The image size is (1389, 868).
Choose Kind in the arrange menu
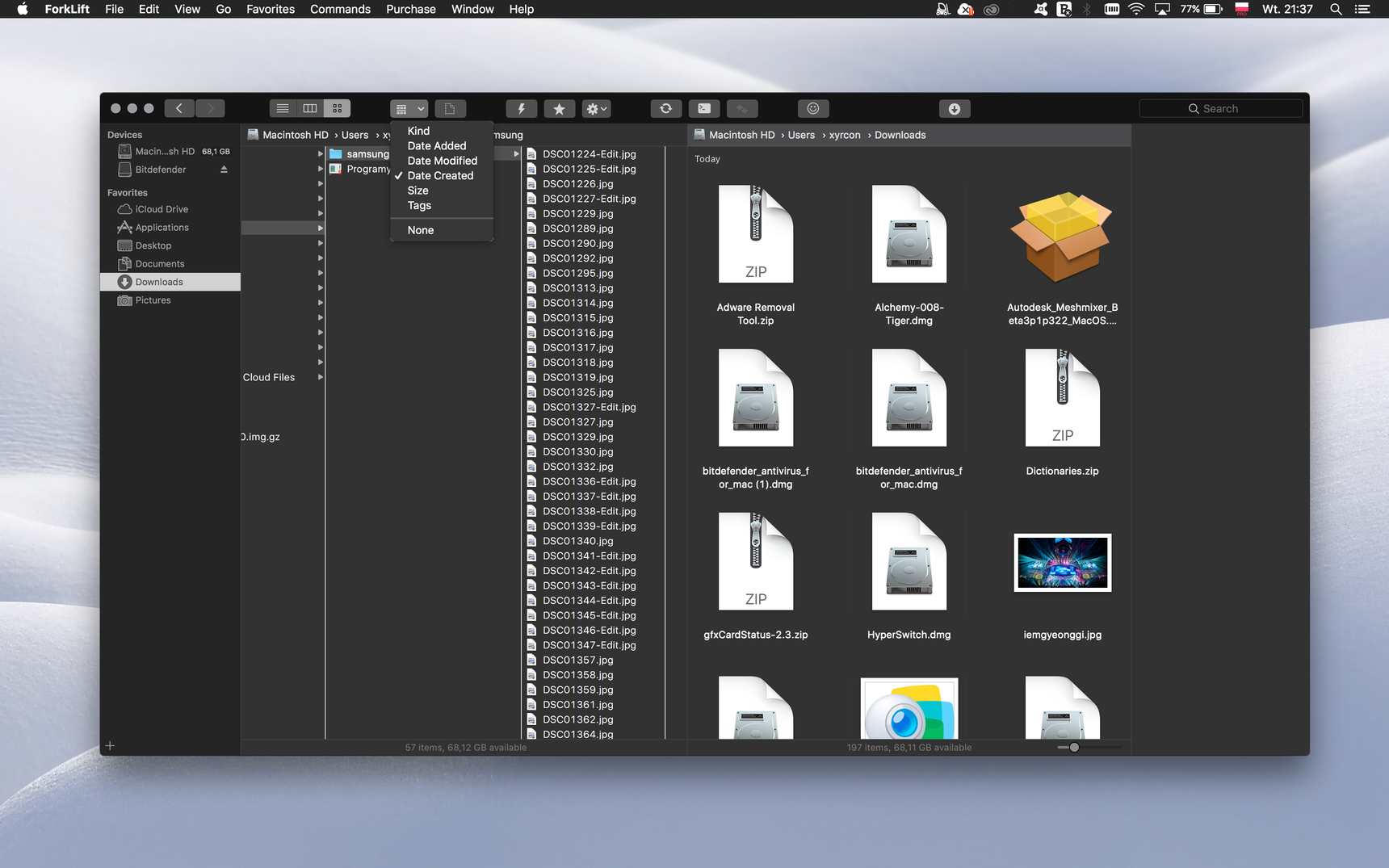[x=442, y=131]
